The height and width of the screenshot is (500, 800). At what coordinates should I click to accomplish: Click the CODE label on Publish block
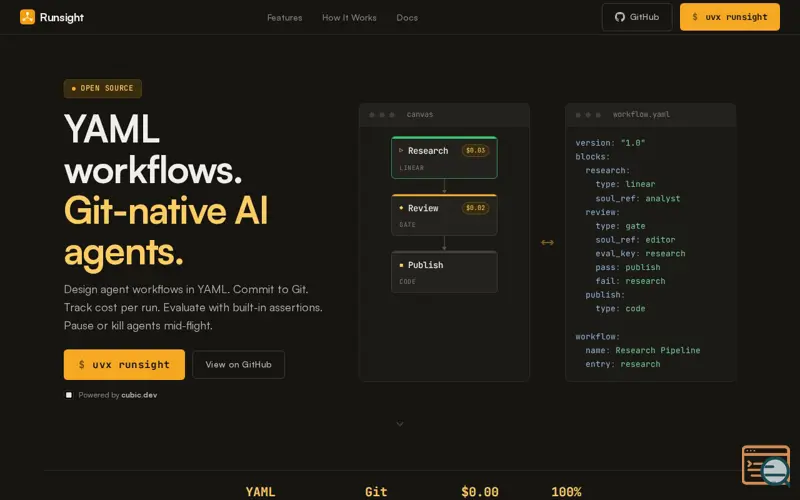tap(407, 282)
